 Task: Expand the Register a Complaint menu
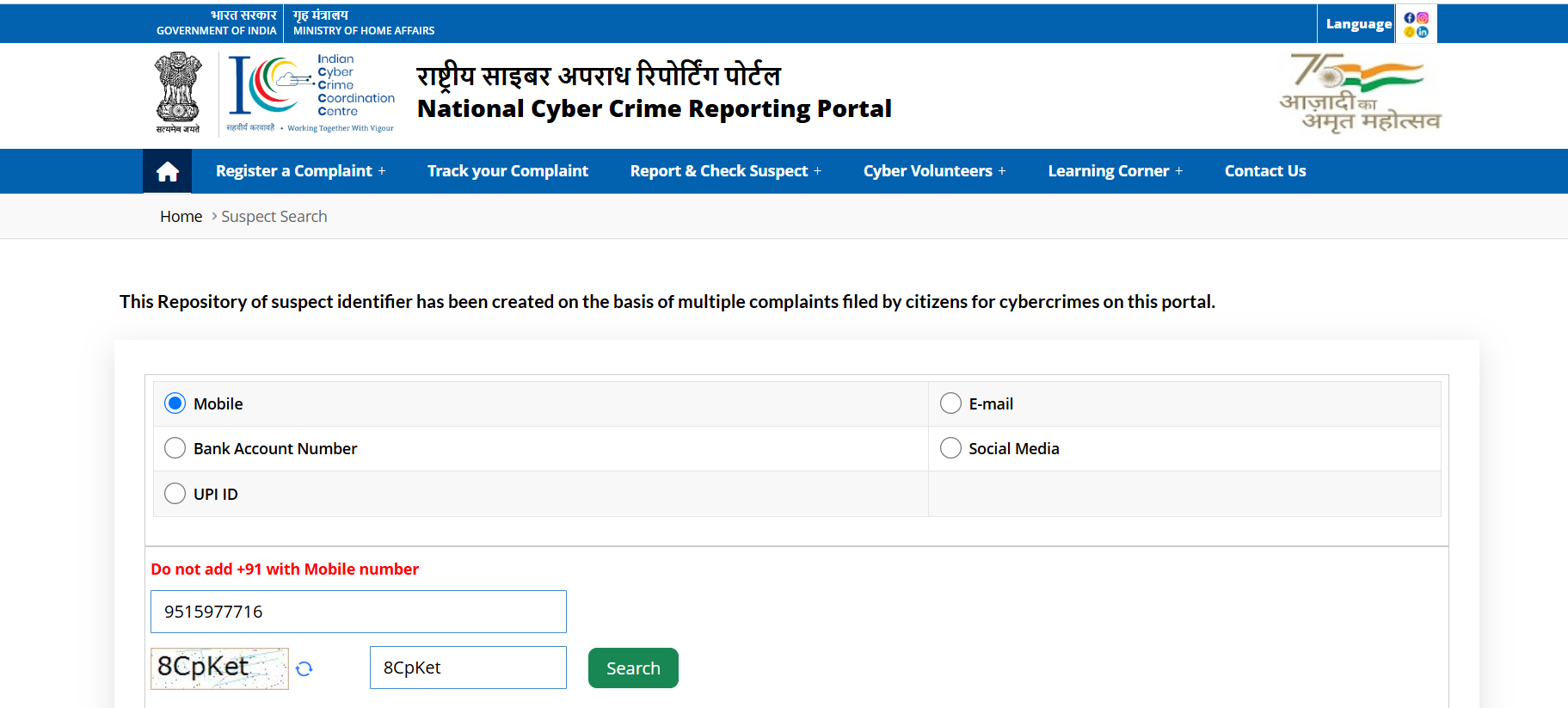point(300,171)
